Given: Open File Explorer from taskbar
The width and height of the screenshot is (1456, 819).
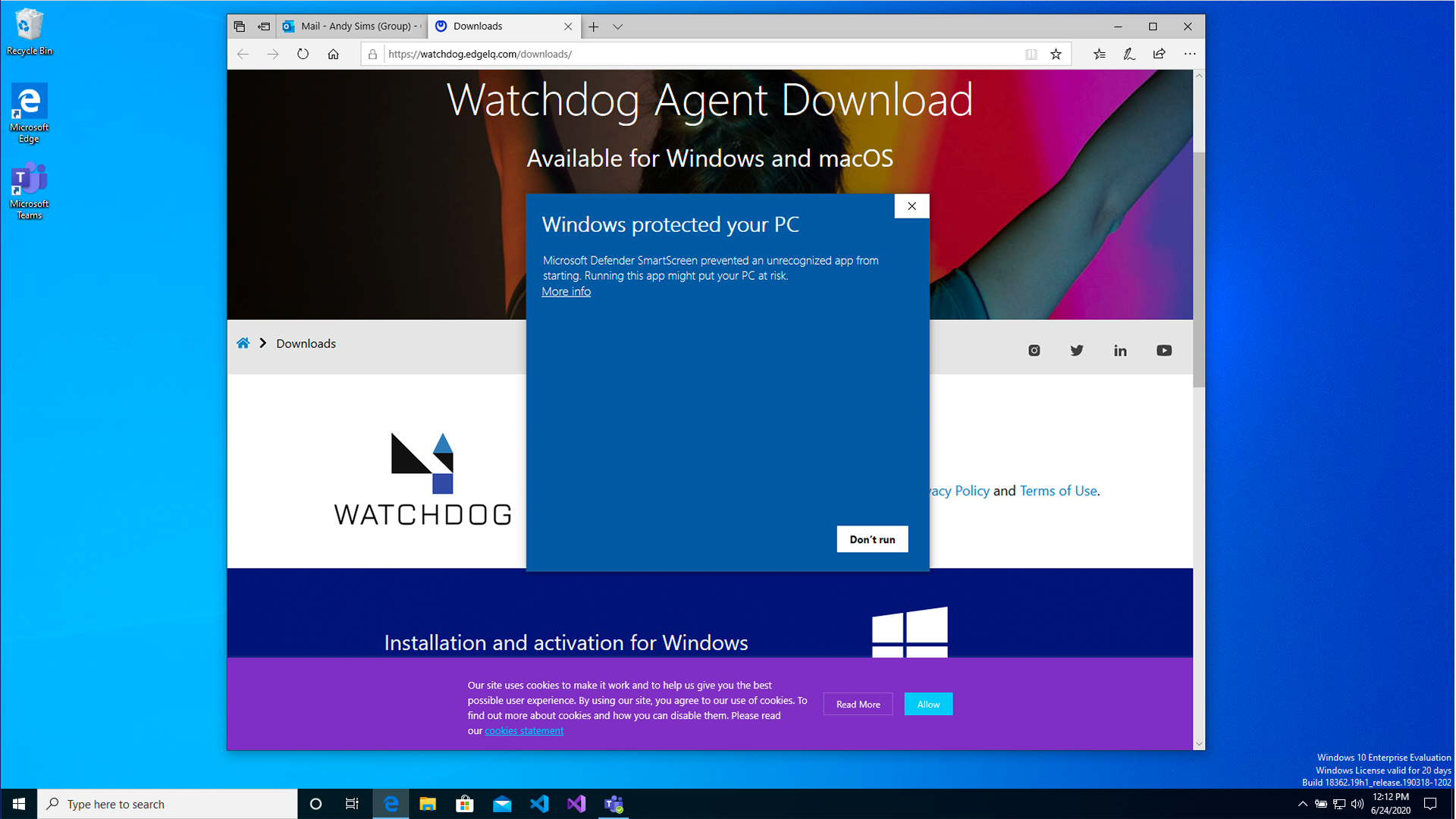Looking at the screenshot, I should [428, 804].
